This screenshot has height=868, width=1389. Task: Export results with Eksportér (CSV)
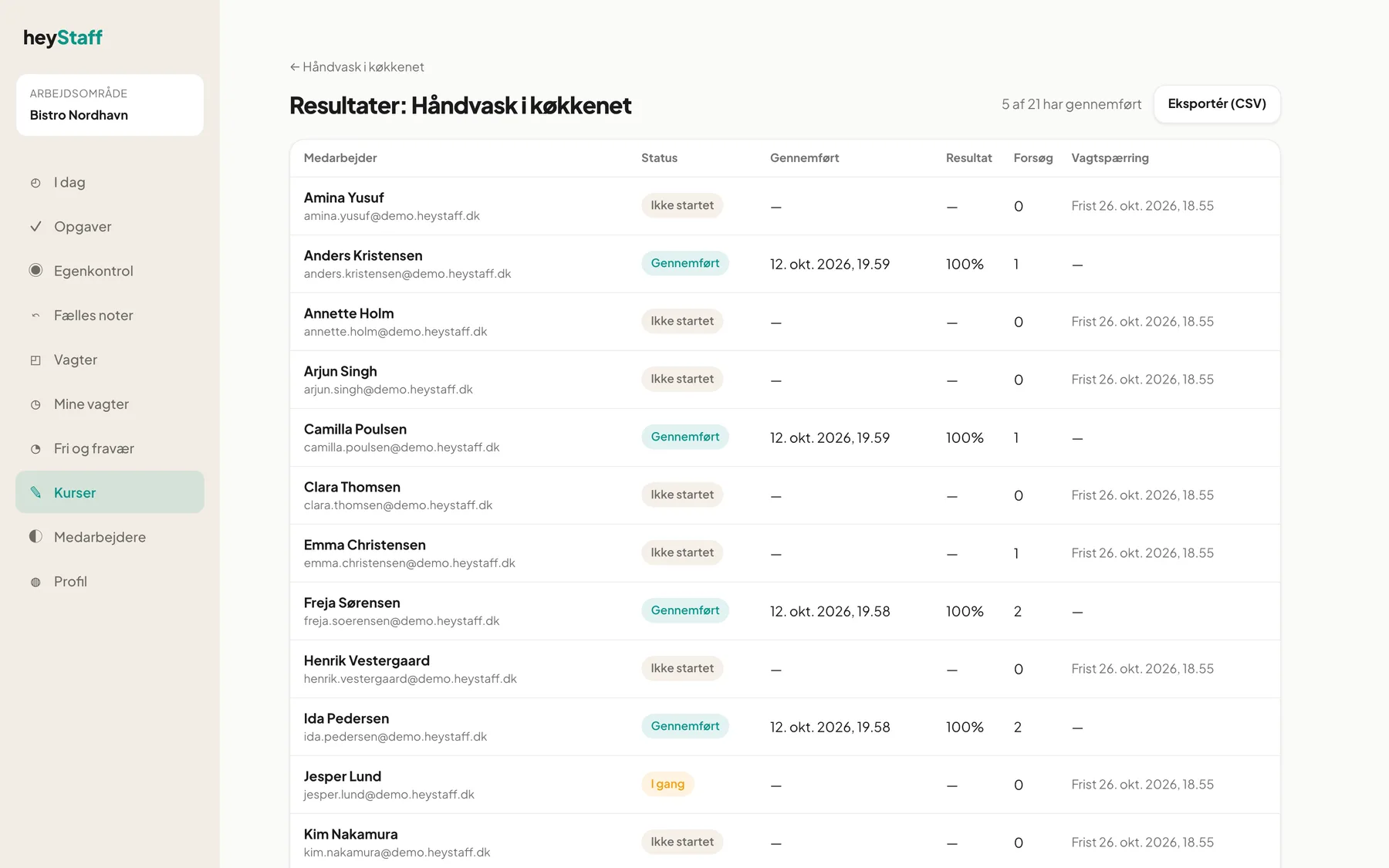(1217, 104)
